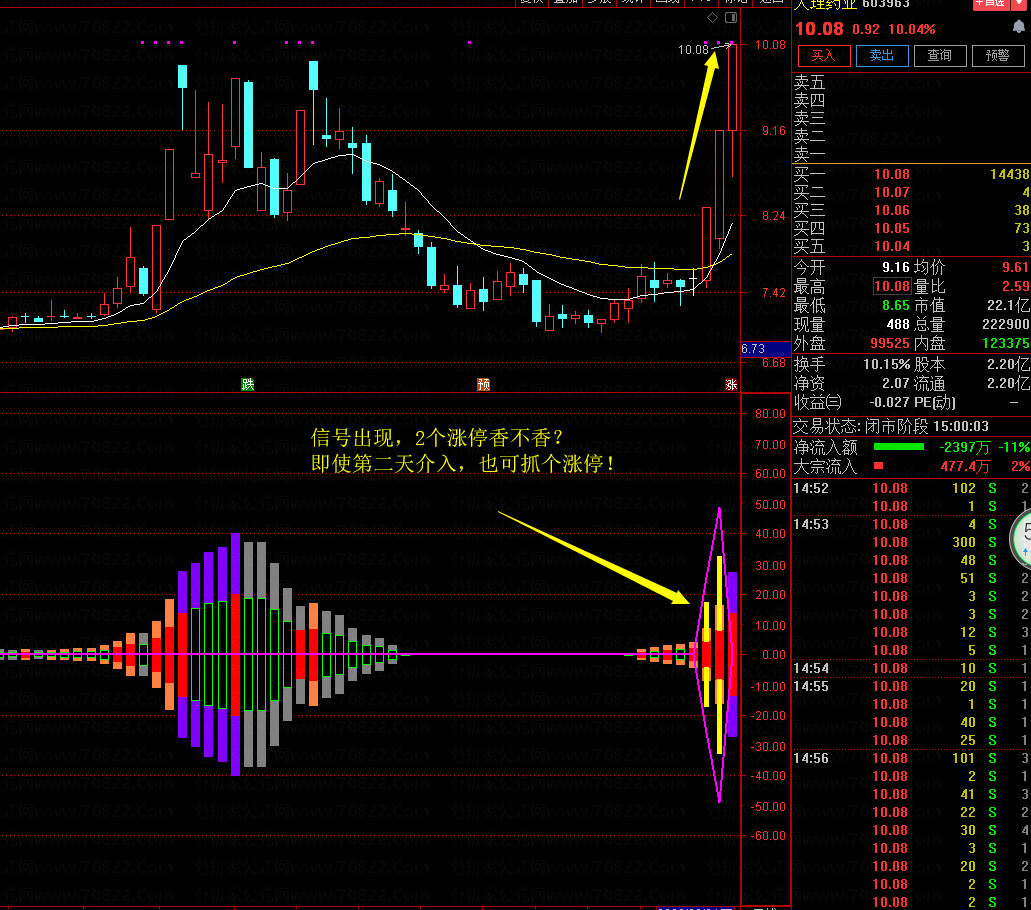Open the dropdown arrow beside +自选
Image resolution: width=1031 pixels, height=910 pixels.
pos(1019,3)
